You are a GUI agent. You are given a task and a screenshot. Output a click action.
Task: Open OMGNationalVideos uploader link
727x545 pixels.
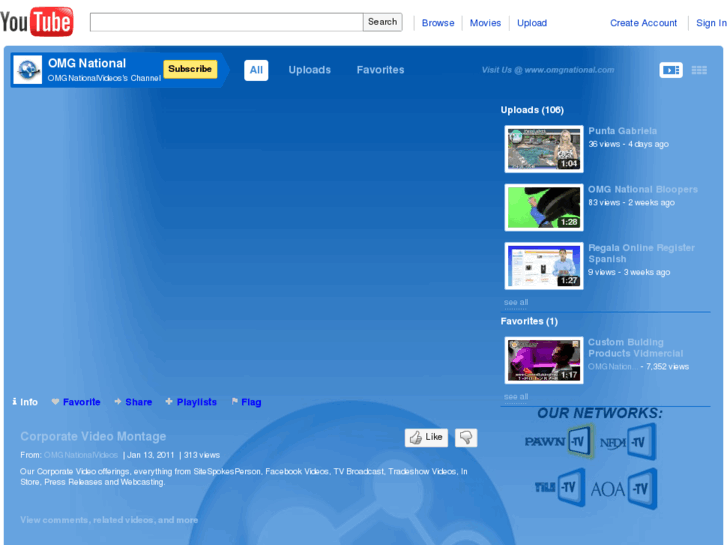[x=81, y=455]
